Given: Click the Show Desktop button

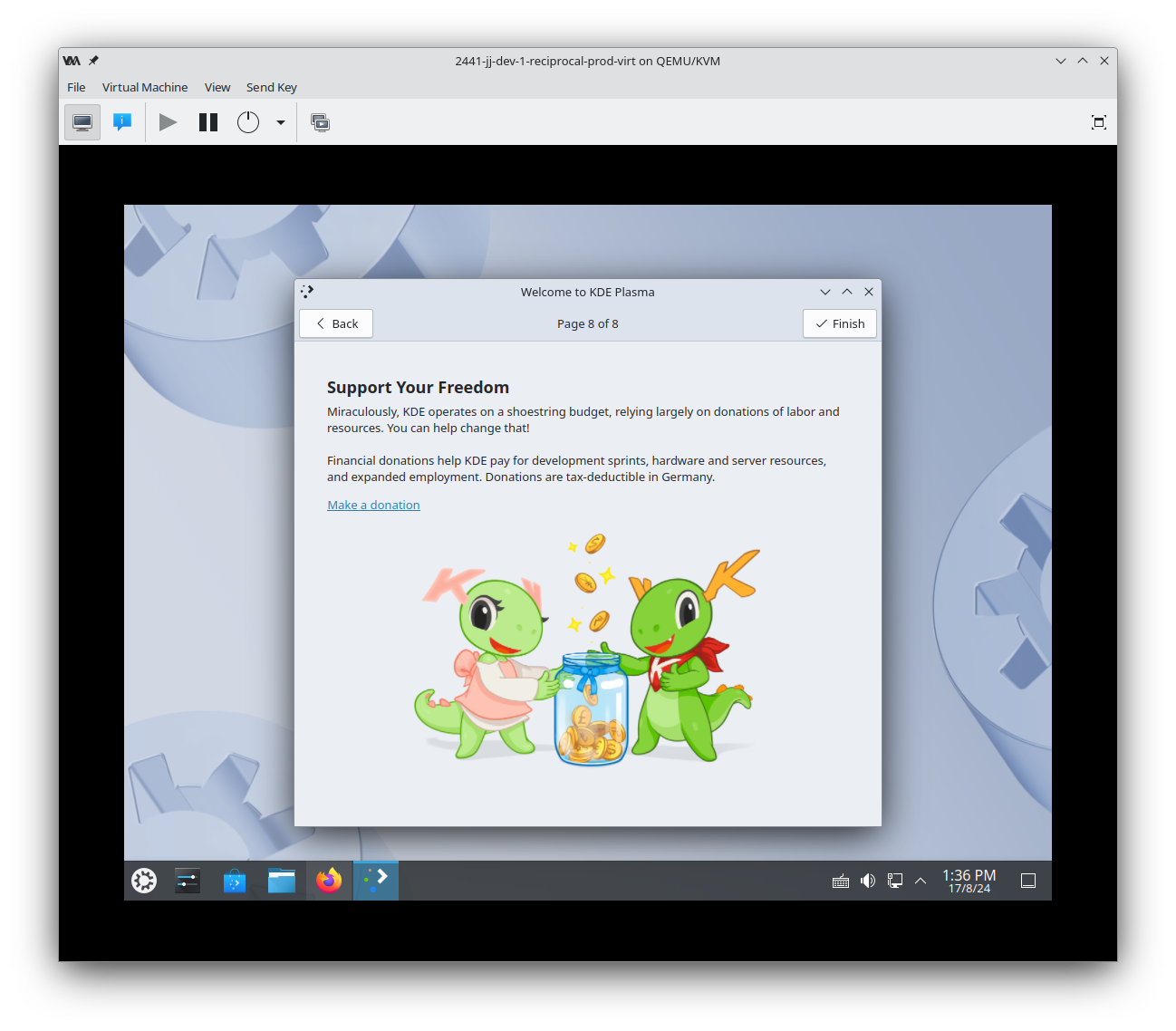Looking at the screenshot, I should click(1028, 881).
